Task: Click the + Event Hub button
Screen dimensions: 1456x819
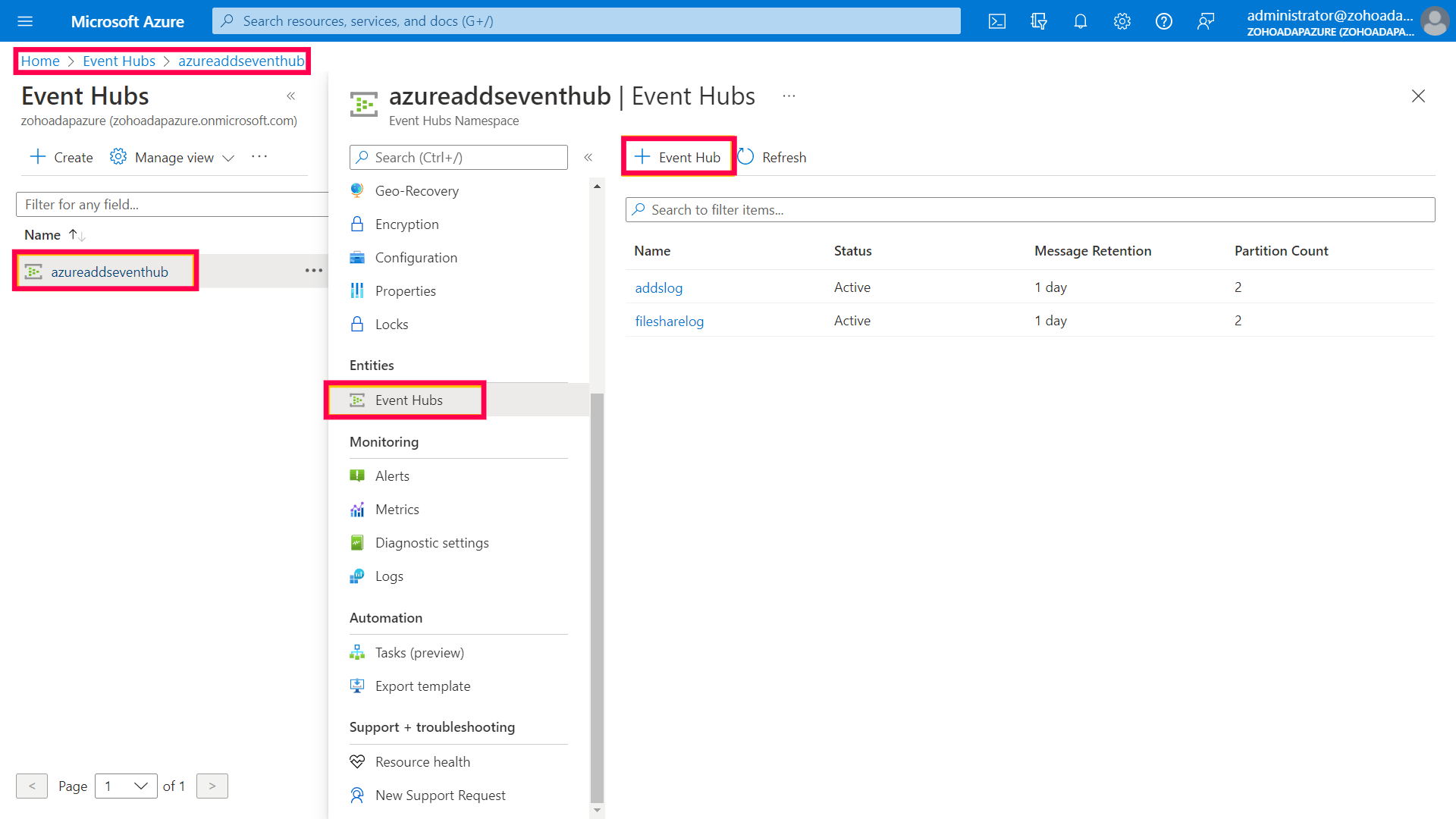Action: pyautogui.click(x=678, y=157)
